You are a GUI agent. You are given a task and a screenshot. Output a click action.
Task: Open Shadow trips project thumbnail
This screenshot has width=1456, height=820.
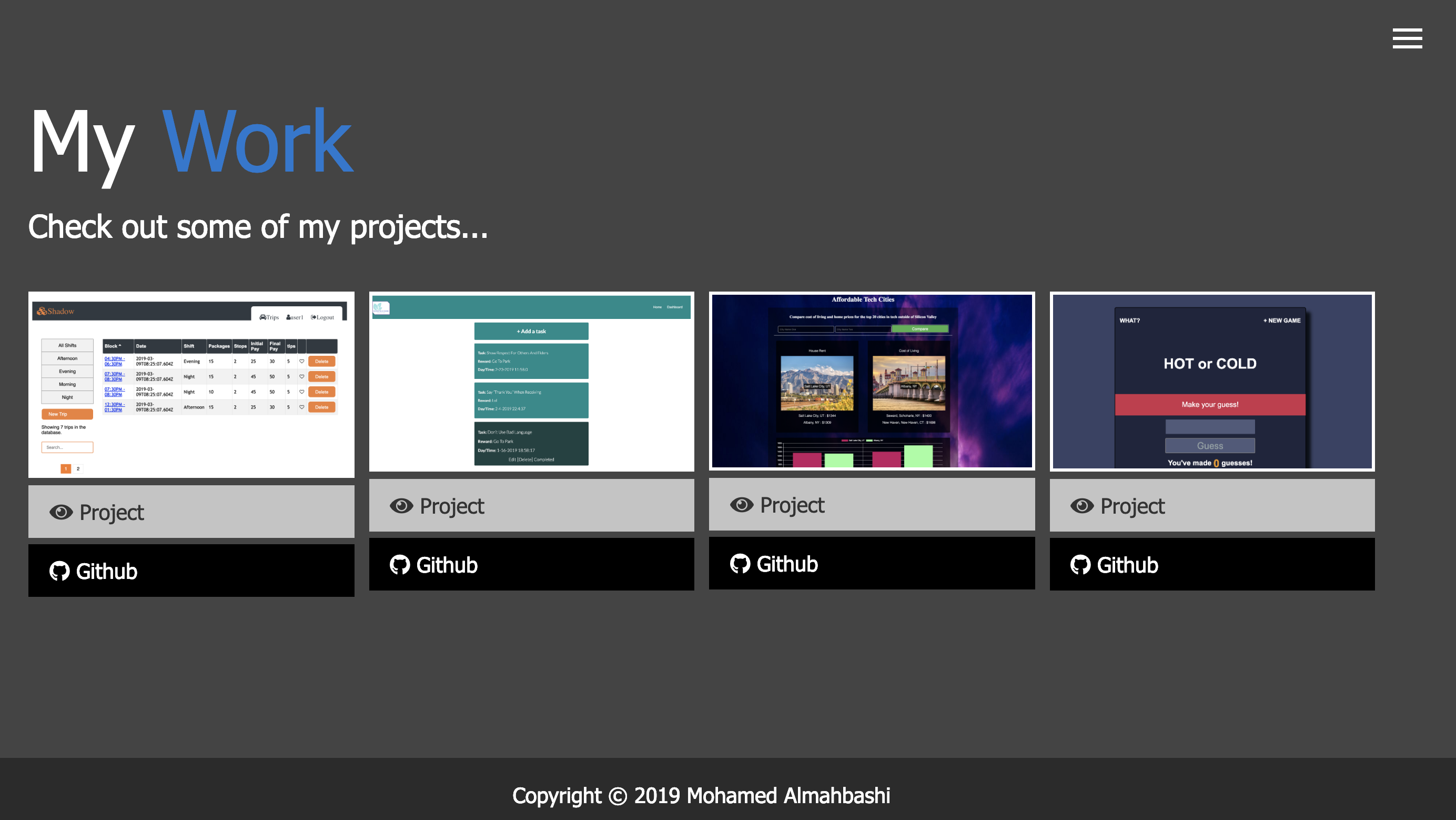point(191,385)
